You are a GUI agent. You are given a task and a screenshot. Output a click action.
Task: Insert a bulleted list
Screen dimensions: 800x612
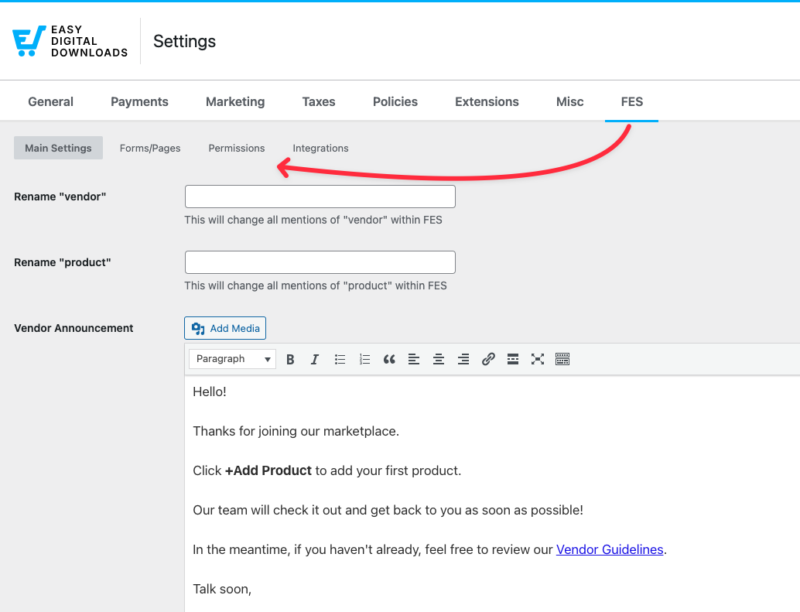(339, 359)
